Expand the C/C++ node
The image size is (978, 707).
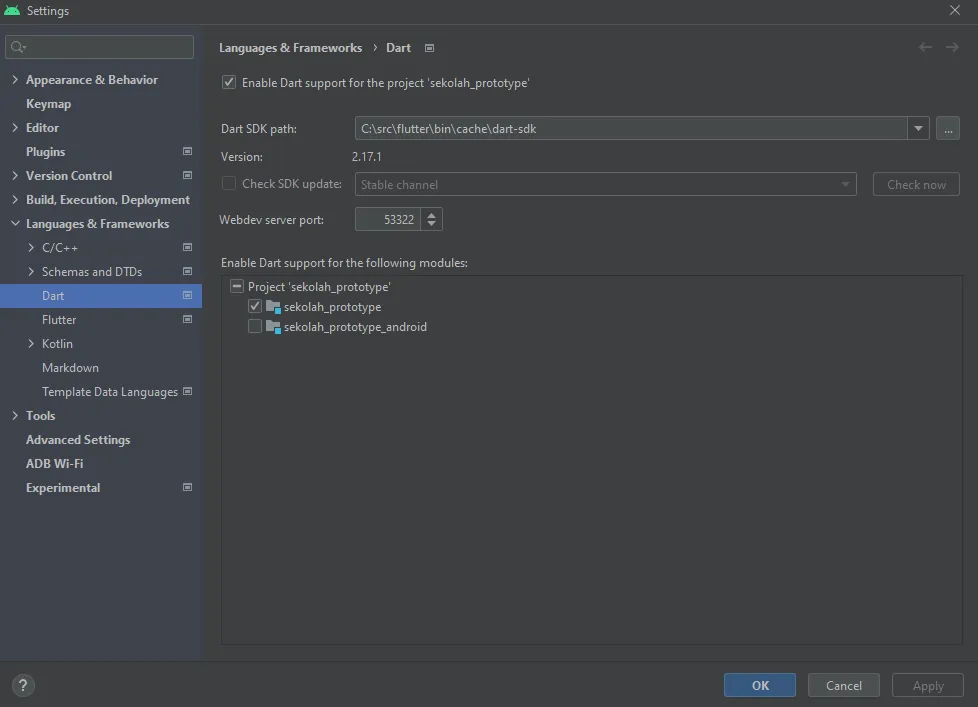[31, 248]
